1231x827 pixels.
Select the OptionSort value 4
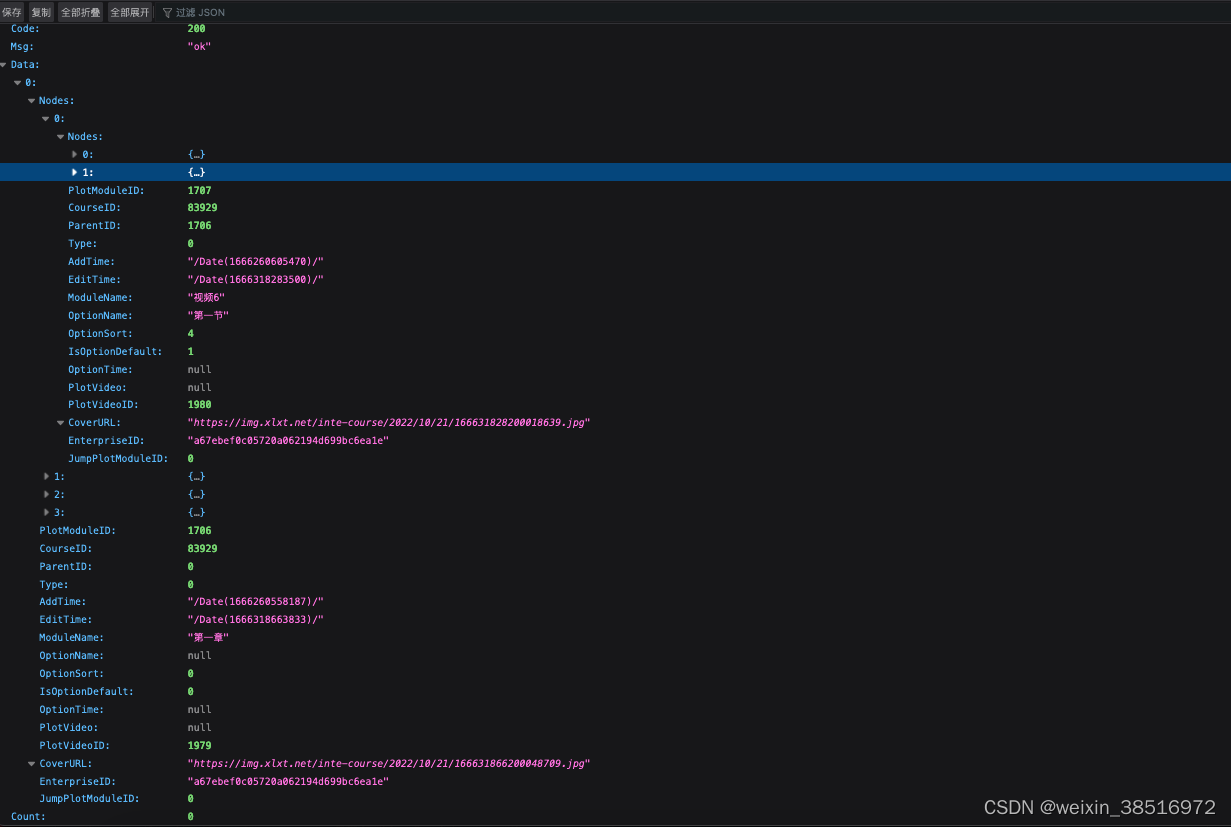(x=190, y=333)
